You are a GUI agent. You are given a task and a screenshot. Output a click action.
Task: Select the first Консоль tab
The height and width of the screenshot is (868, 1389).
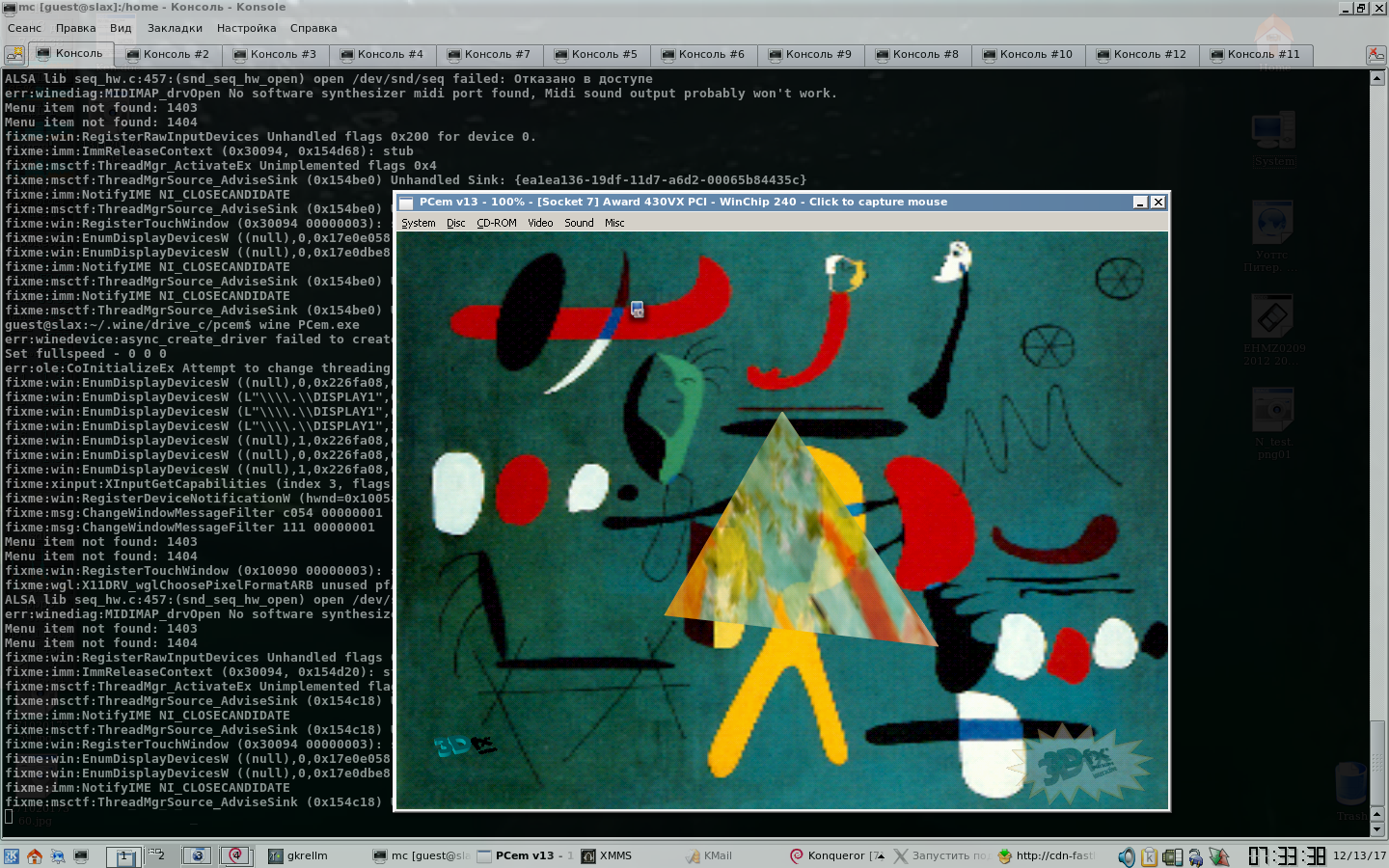coord(70,54)
